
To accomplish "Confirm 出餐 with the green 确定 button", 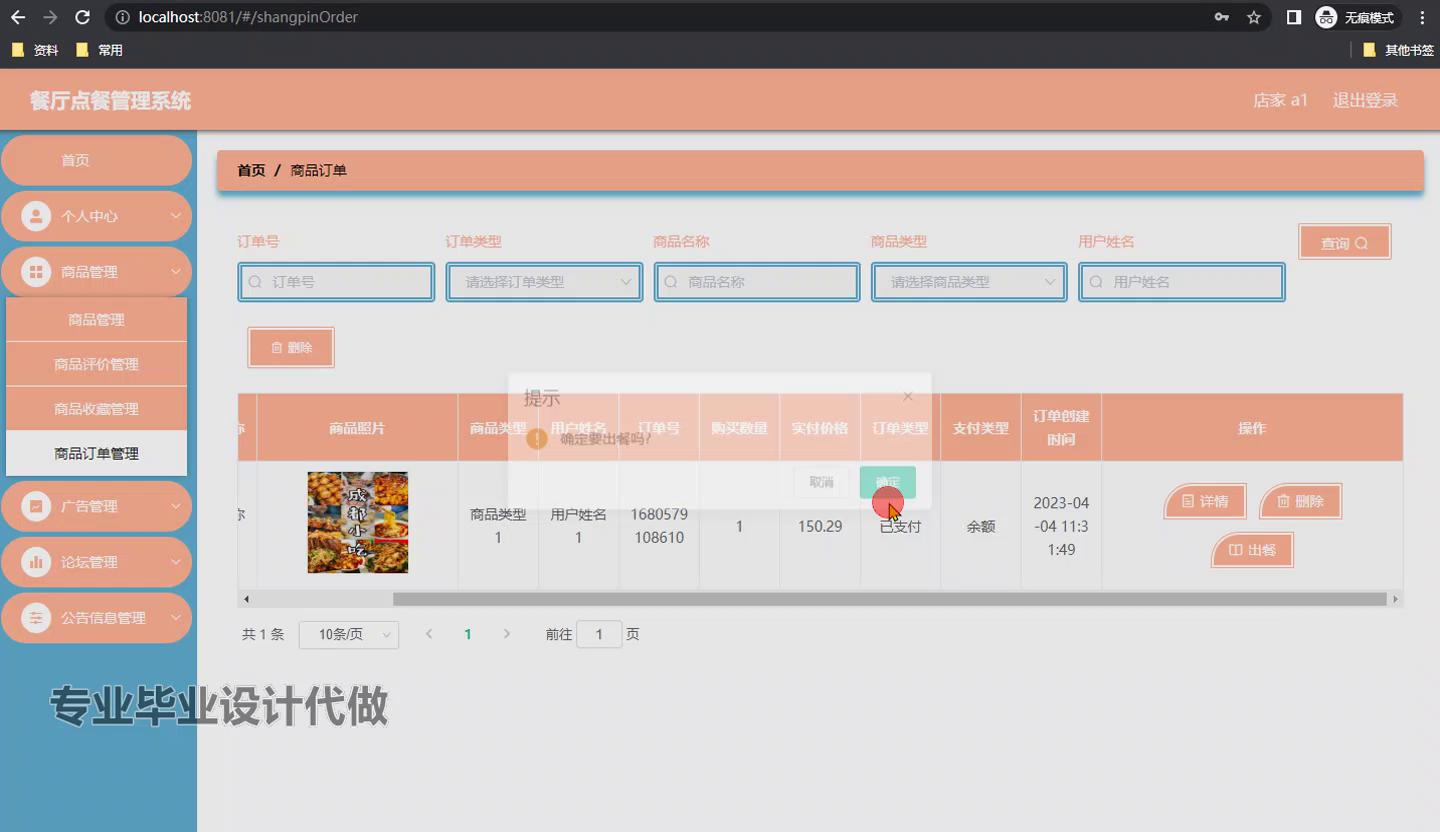I will [888, 482].
